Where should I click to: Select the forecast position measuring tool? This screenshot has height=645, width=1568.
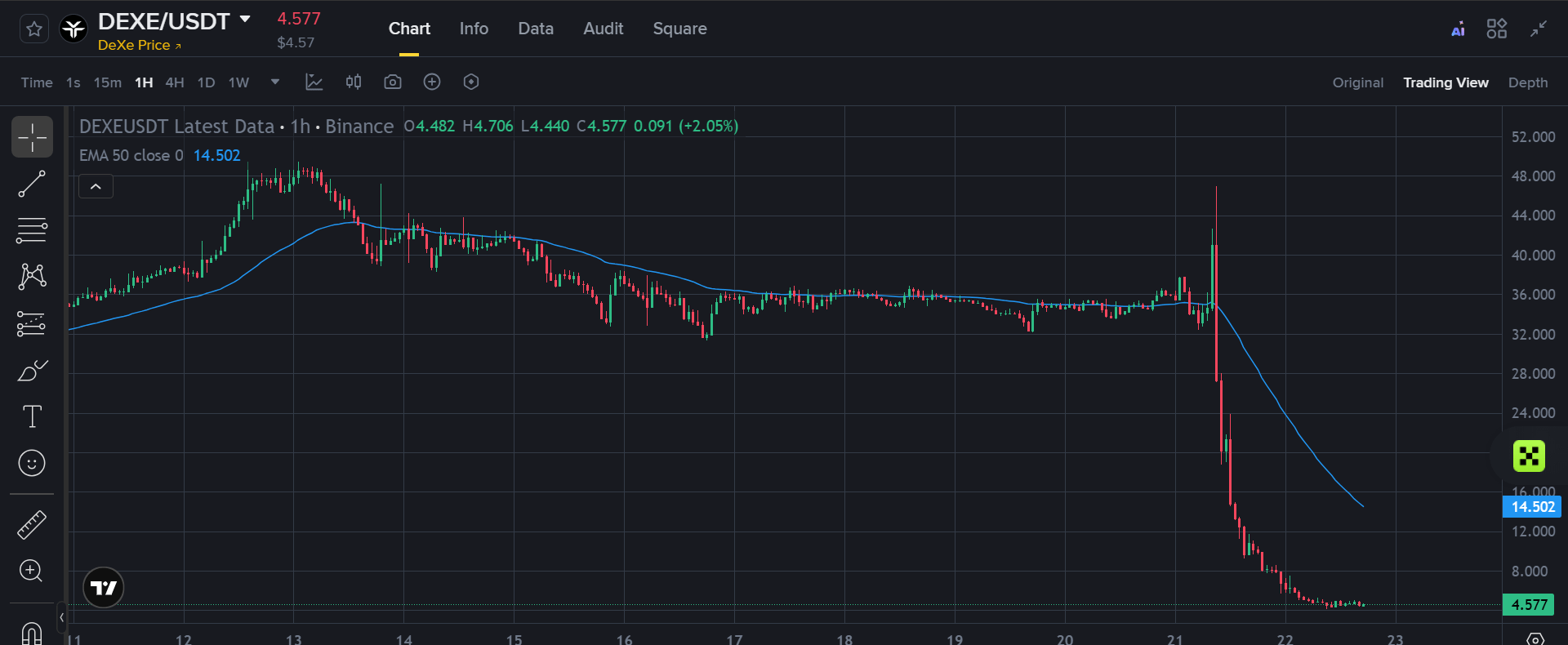click(32, 324)
